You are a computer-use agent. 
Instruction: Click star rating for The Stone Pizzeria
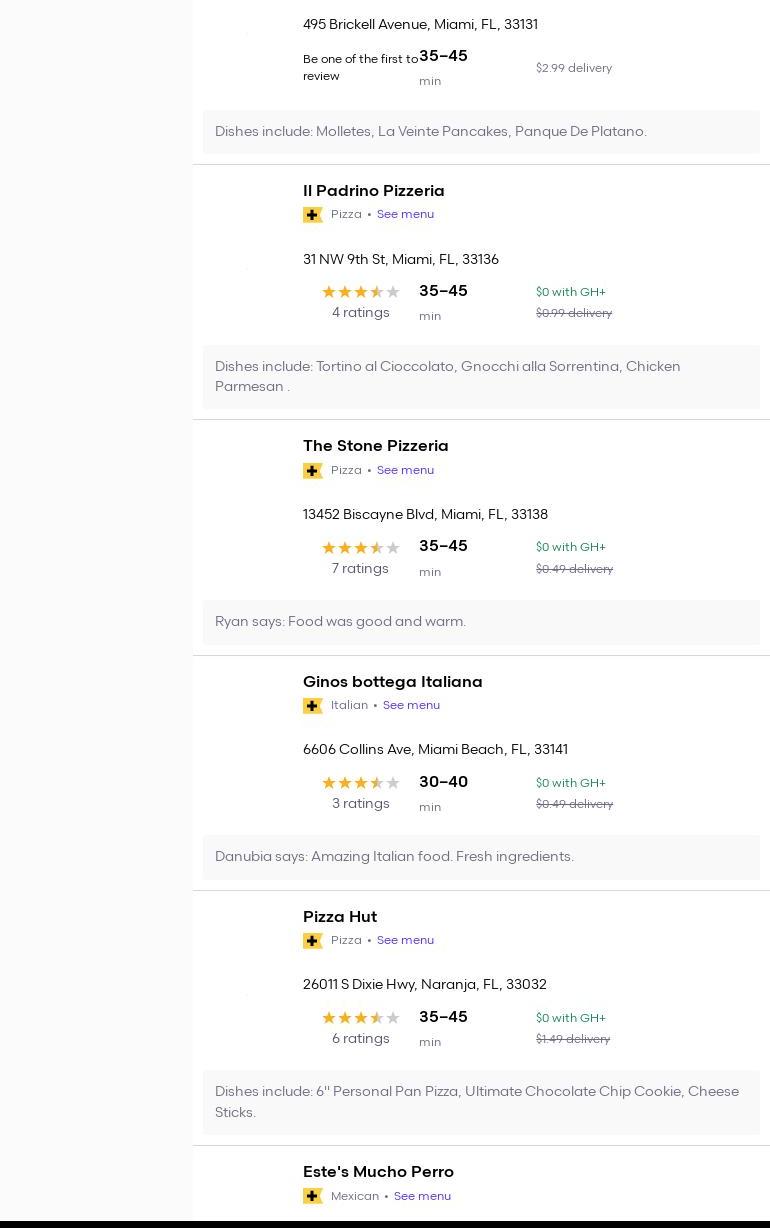pos(360,548)
